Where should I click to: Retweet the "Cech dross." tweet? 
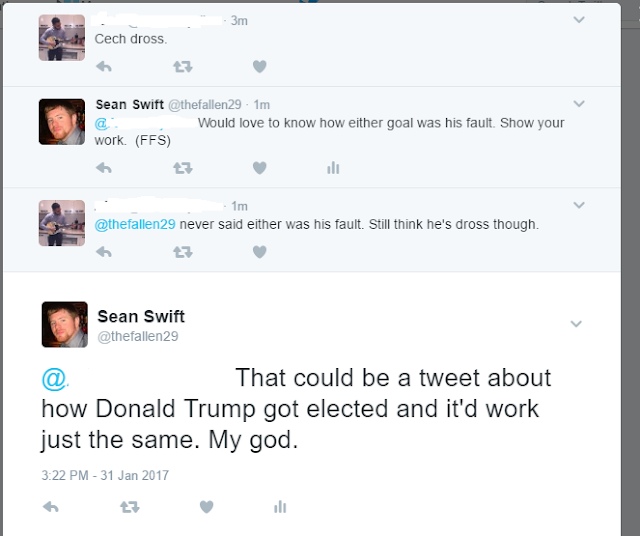coord(182,67)
